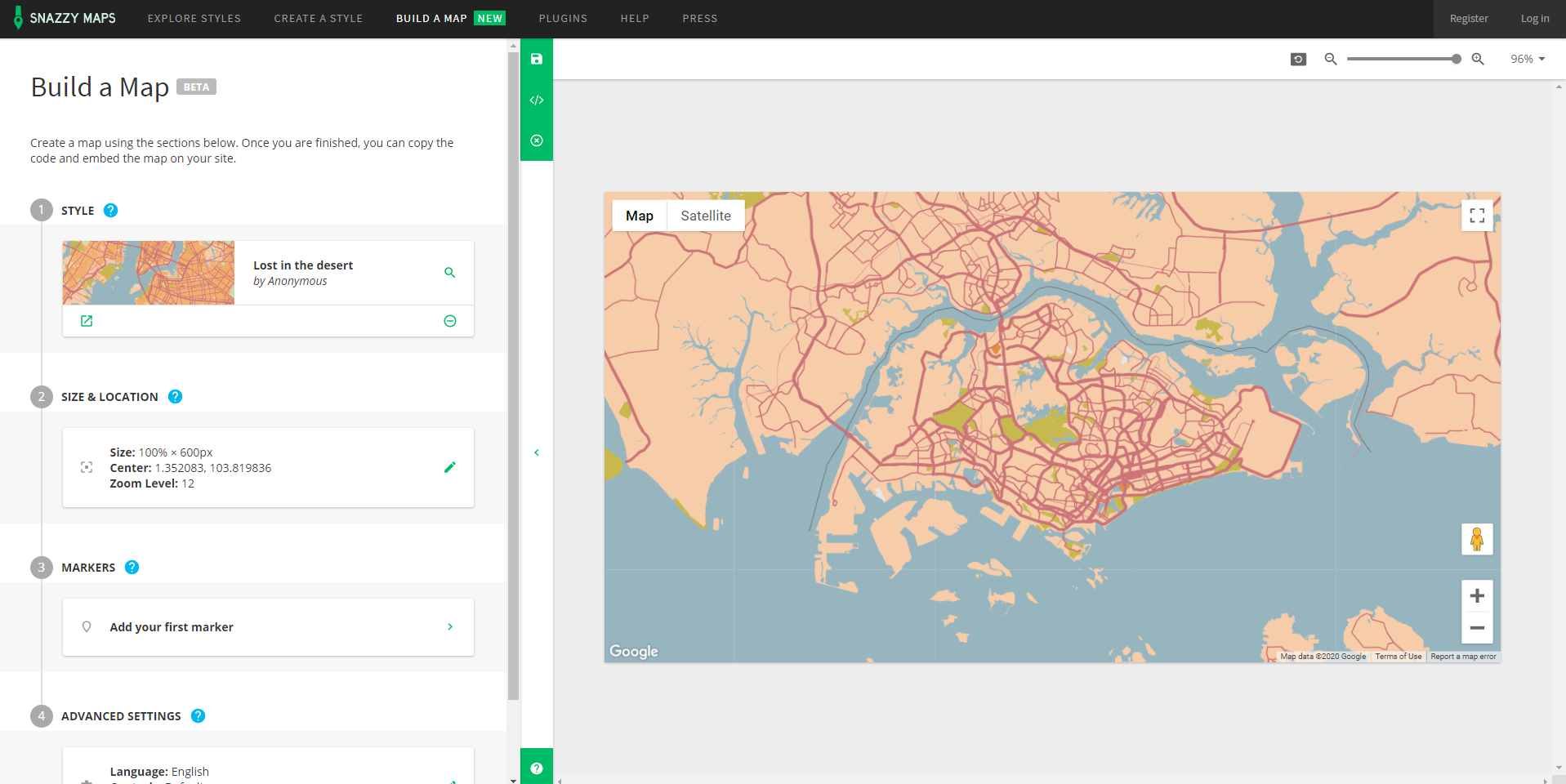
Task: Open the 96% zoom percentage dropdown
Action: click(x=1527, y=59)
